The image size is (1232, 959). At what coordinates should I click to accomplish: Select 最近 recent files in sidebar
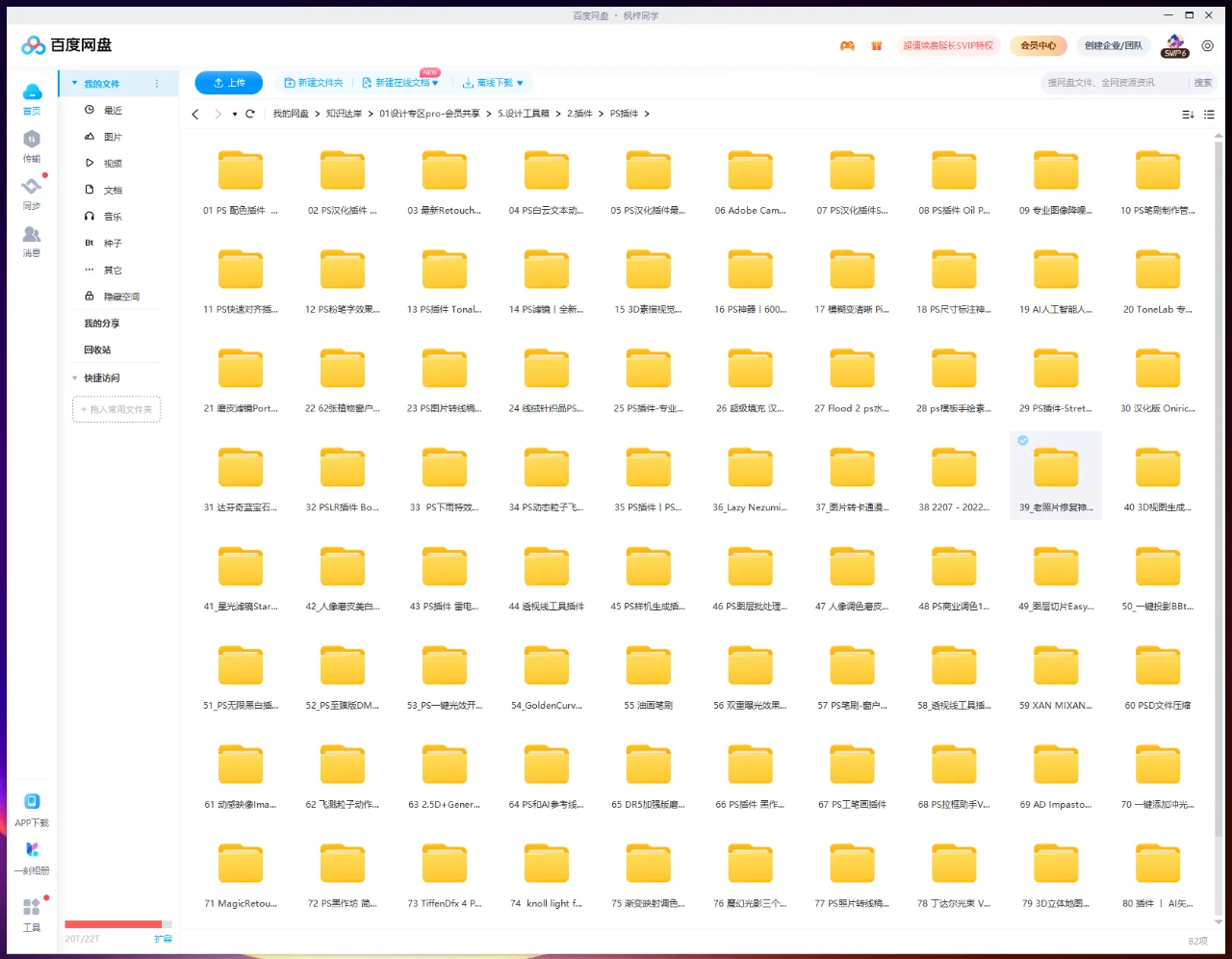113,111
